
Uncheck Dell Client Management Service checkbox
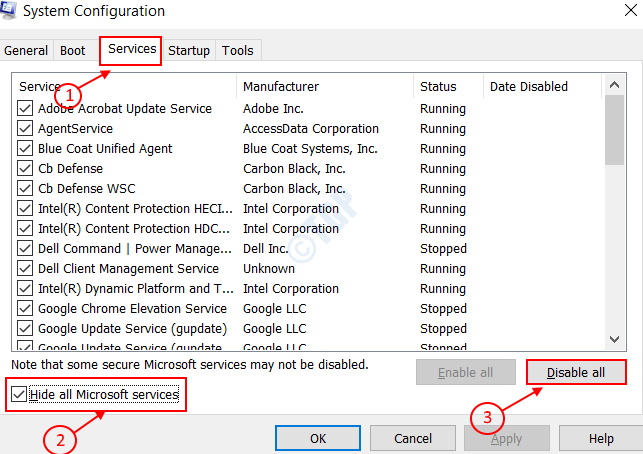point(25,269)
